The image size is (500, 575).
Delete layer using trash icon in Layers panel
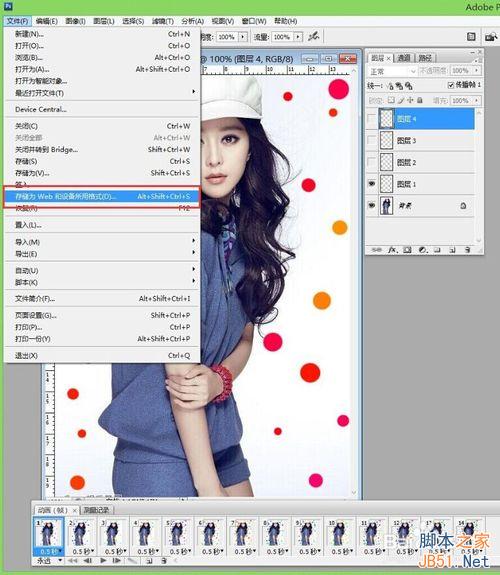[x=467, y=250]
